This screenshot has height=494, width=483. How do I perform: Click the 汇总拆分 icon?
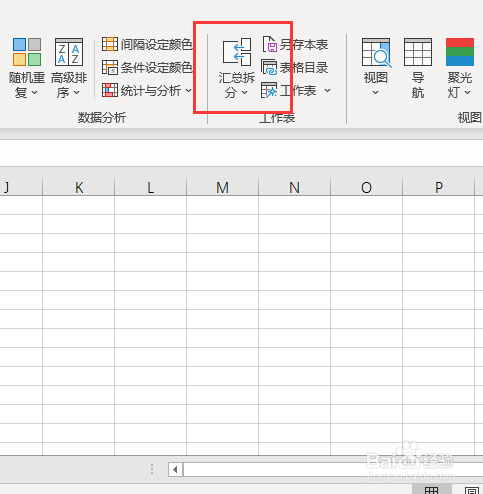pyautogui.click(x=237, y=52)
